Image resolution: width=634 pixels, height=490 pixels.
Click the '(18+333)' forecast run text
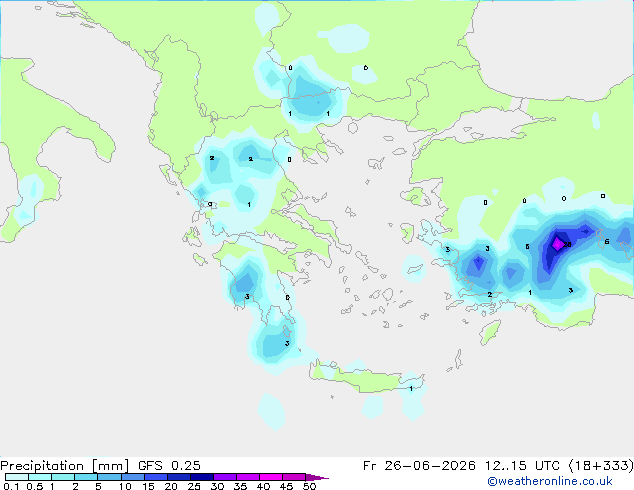tap(601, 466)
